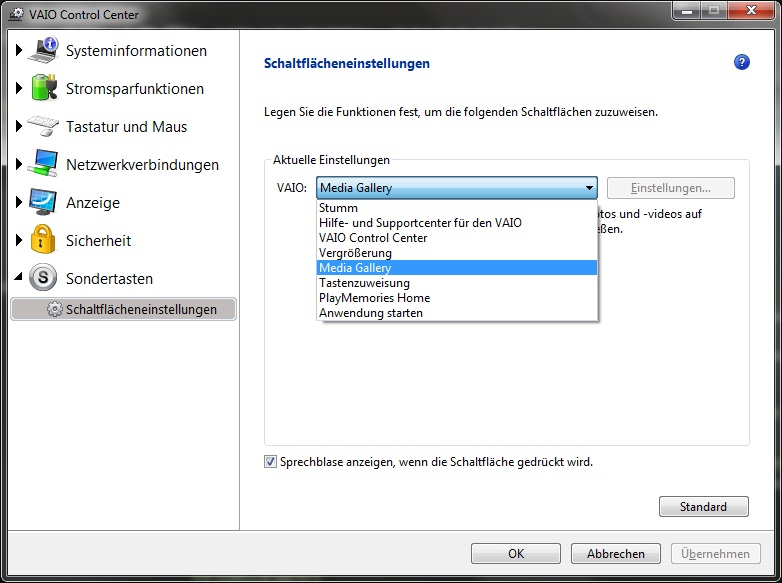Click the OK button
This screenshot has height=583, width=782.
pos(516,554)
